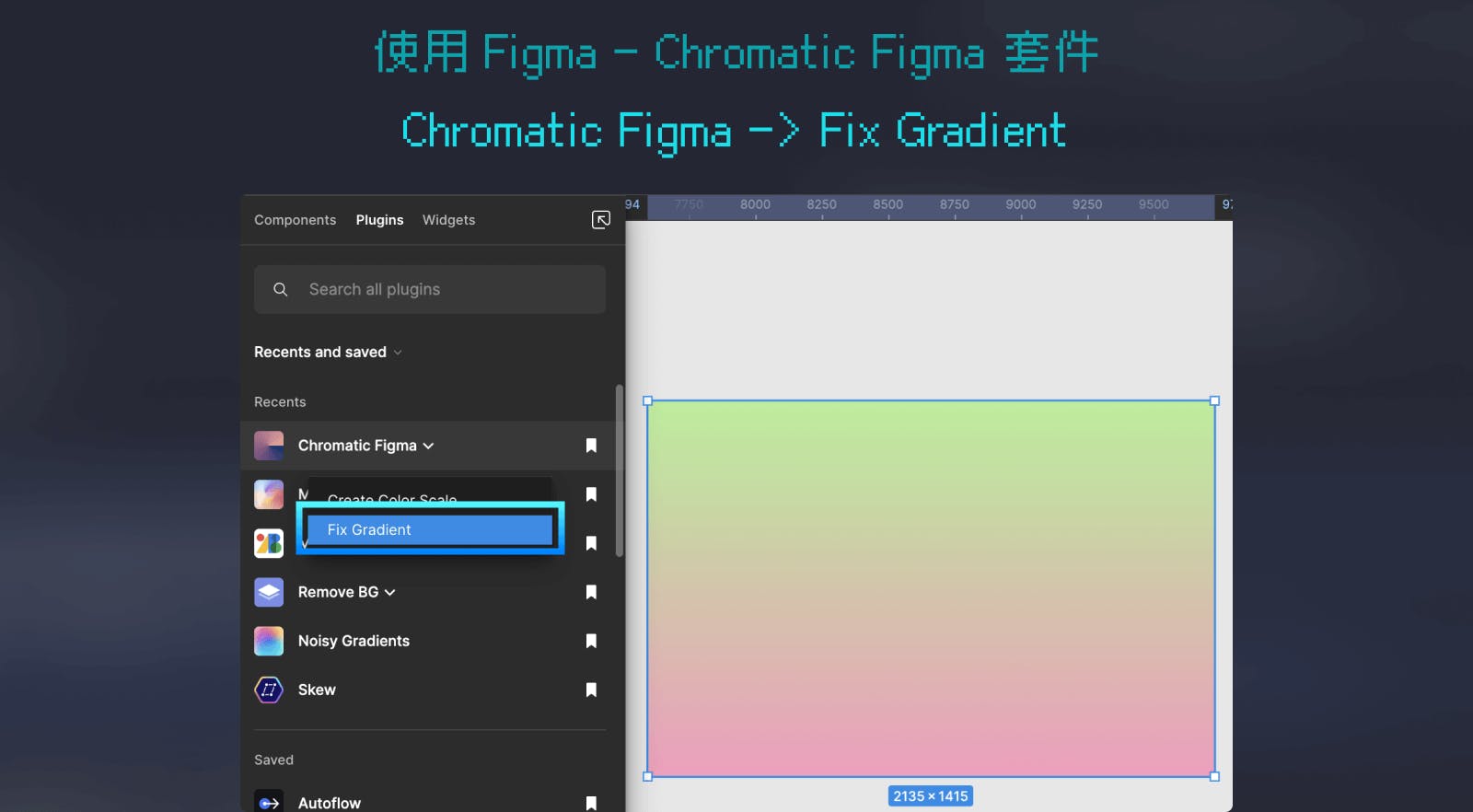Expand the Recents and saved dropdown
The height and width of the screenshot is (812, 1473).
pos(328,352)
